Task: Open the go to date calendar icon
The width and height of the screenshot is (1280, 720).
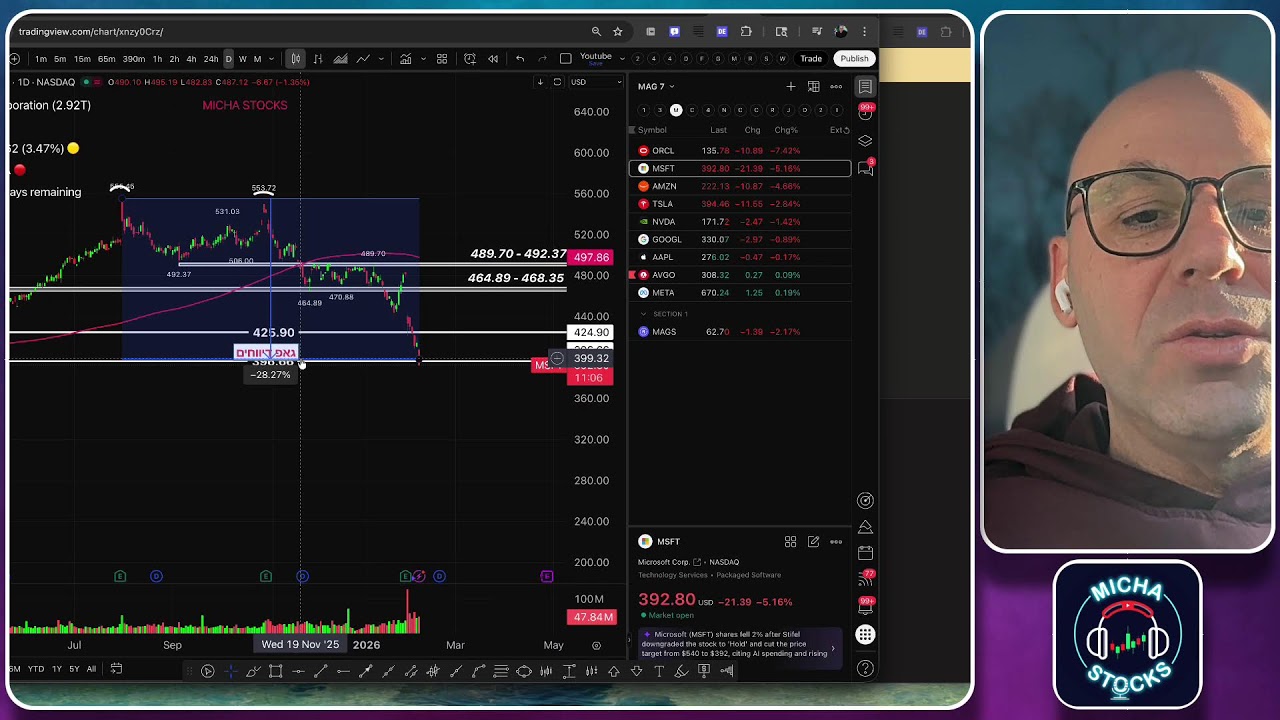Action: pyautogui.click(x=116, y=669)
